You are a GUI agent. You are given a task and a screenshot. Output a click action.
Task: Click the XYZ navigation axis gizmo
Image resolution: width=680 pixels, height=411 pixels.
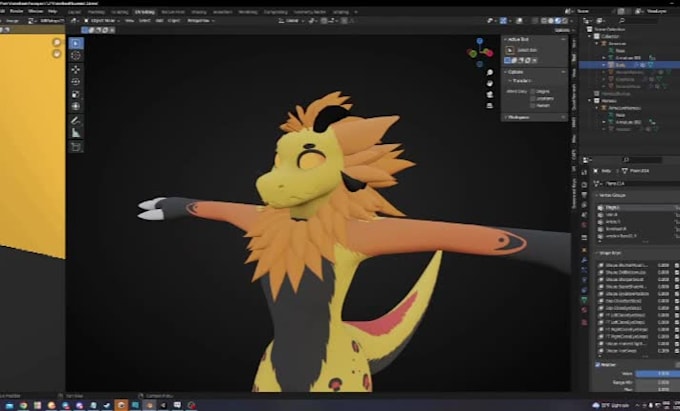coord(480,52)
